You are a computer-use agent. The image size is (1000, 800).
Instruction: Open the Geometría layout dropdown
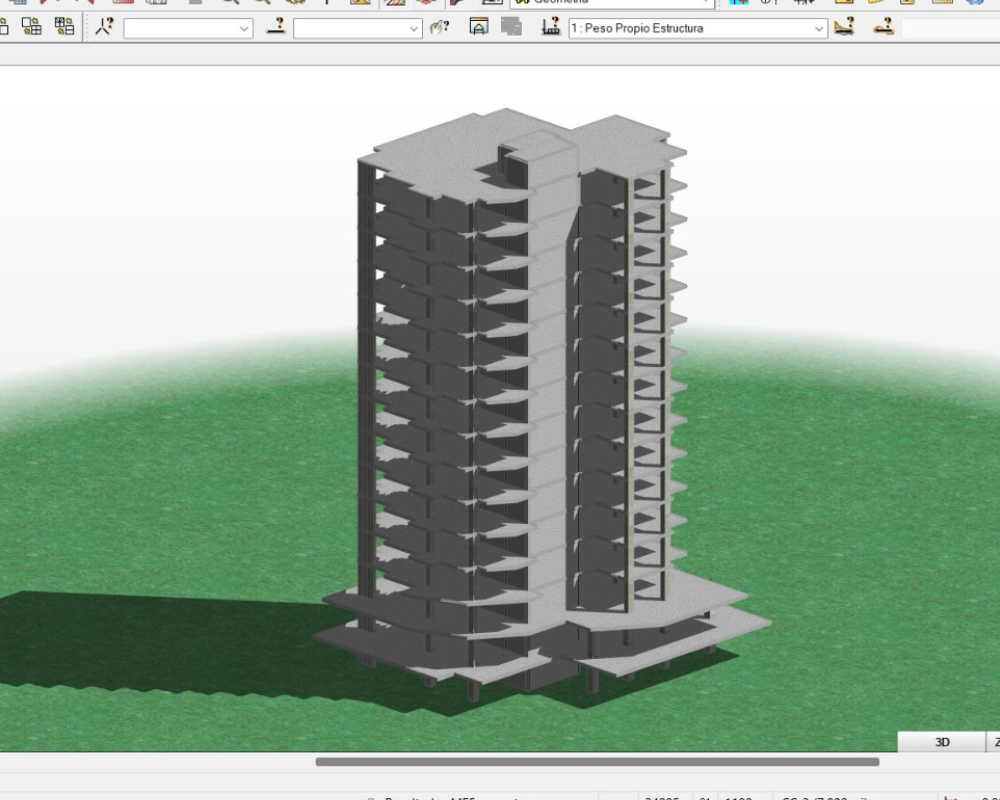(x=706, y=3)
